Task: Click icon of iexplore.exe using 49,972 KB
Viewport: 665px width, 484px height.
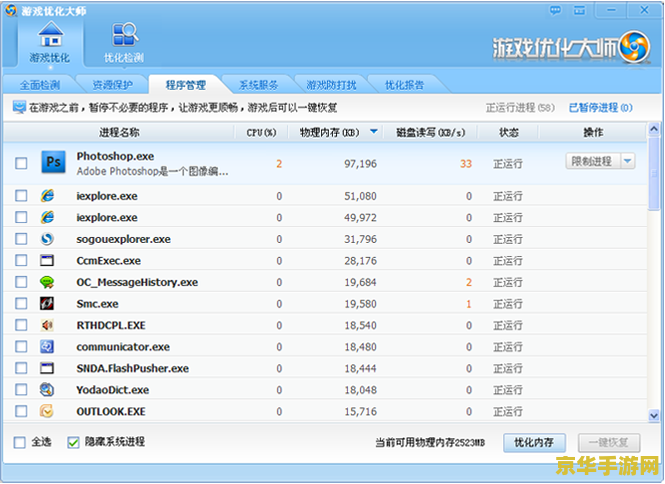Action: tap(47, 217)
